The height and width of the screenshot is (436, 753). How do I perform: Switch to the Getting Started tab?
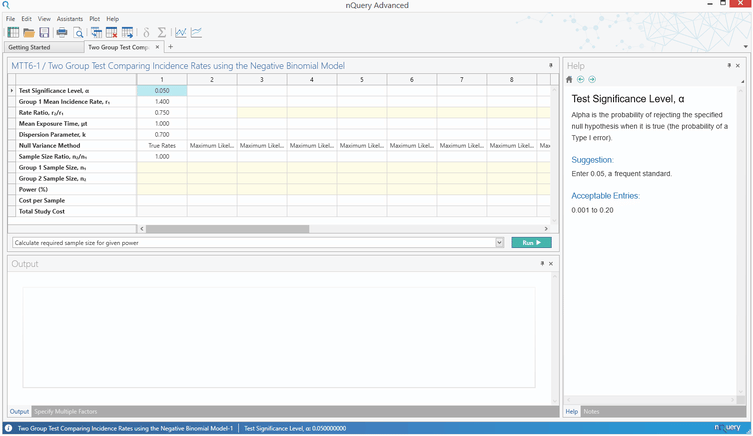43,47
